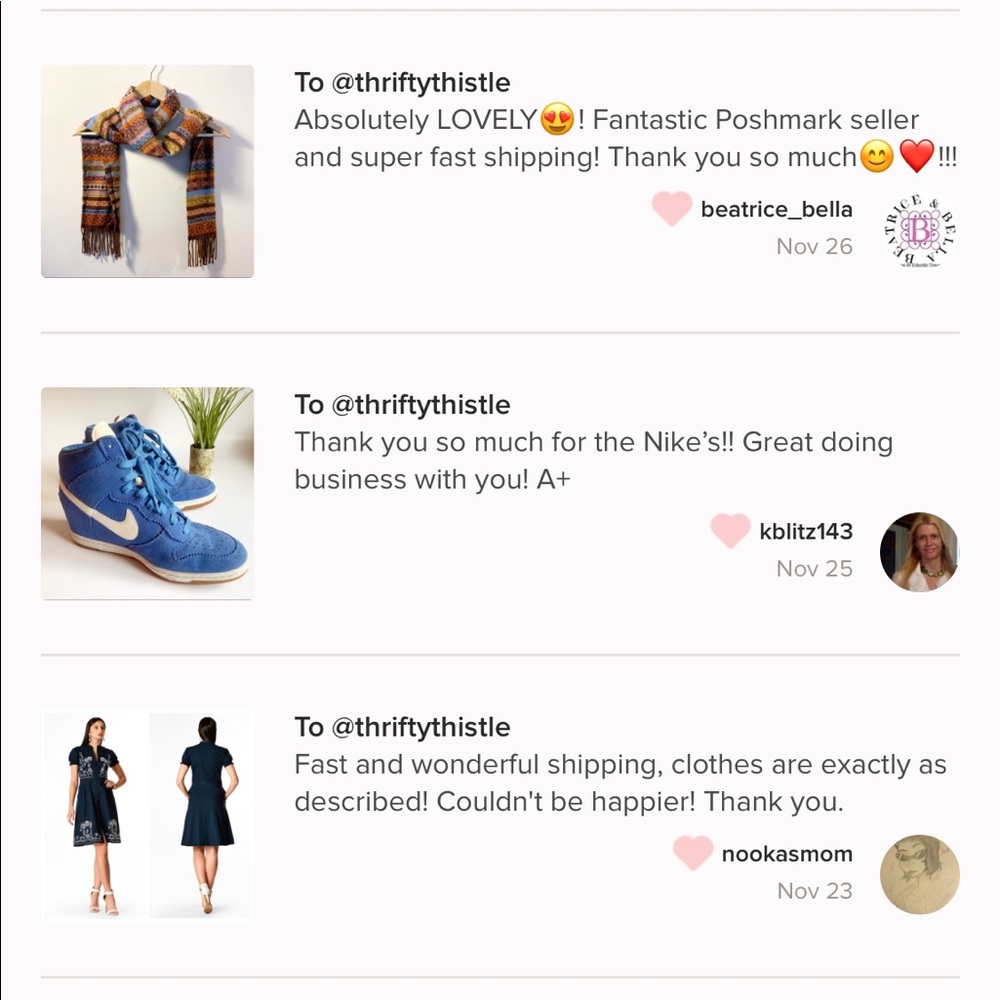Screen dimensions: 1000x1000
Task: Toggle the like heart on the dress review
Action: coord(692,854)
